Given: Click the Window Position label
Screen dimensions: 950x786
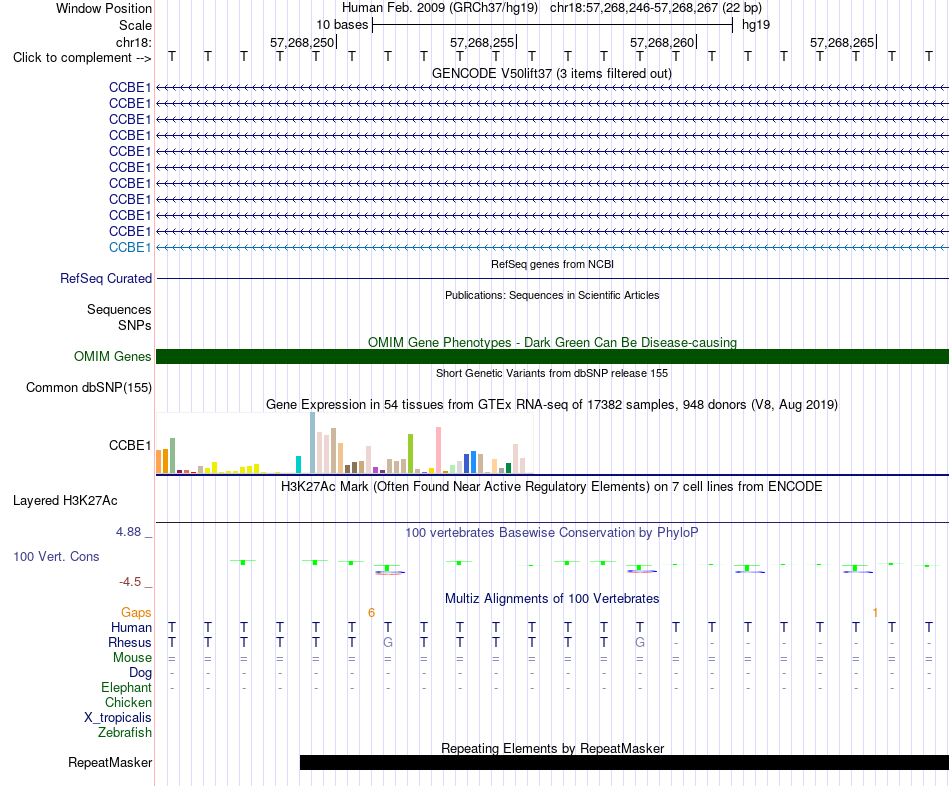Looking at the screenshot, I should [x=104, y=8].
